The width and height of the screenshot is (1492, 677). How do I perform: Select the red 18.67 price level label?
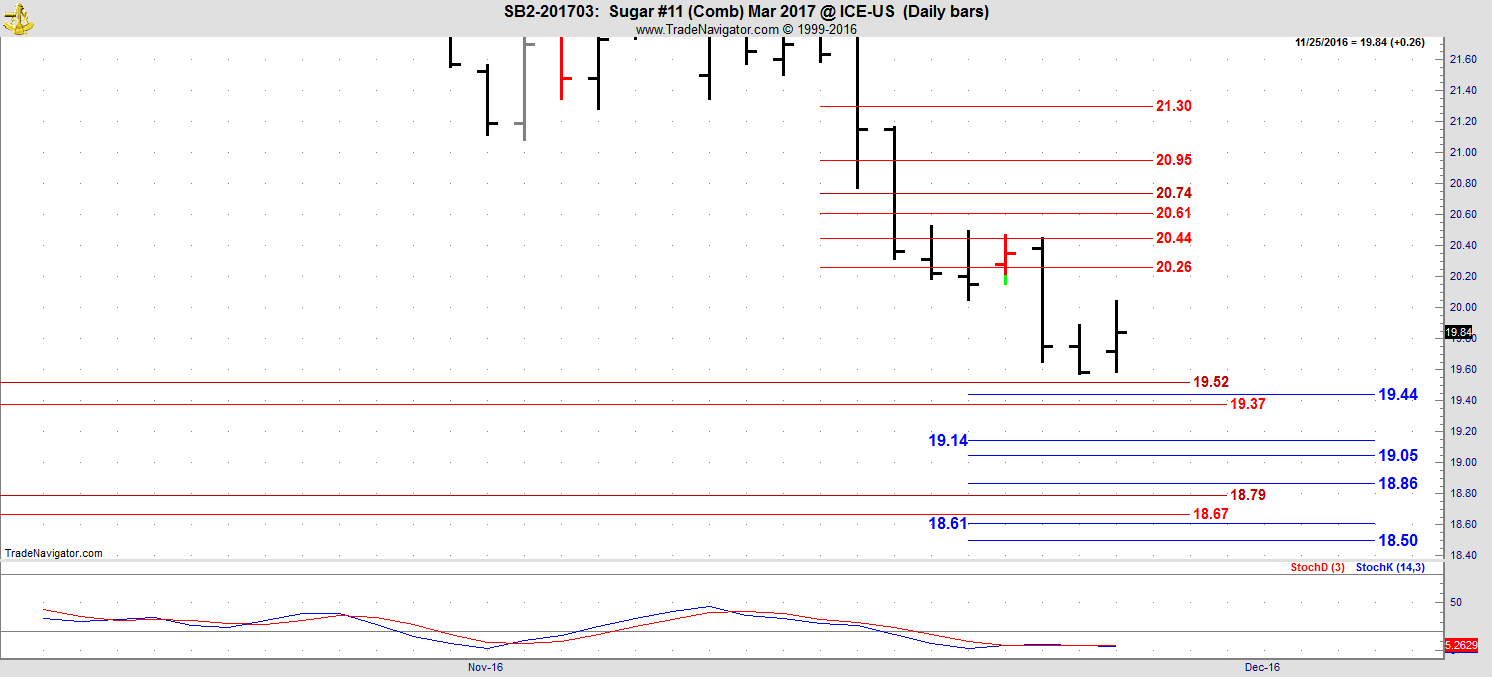(x=1211, y=514)
